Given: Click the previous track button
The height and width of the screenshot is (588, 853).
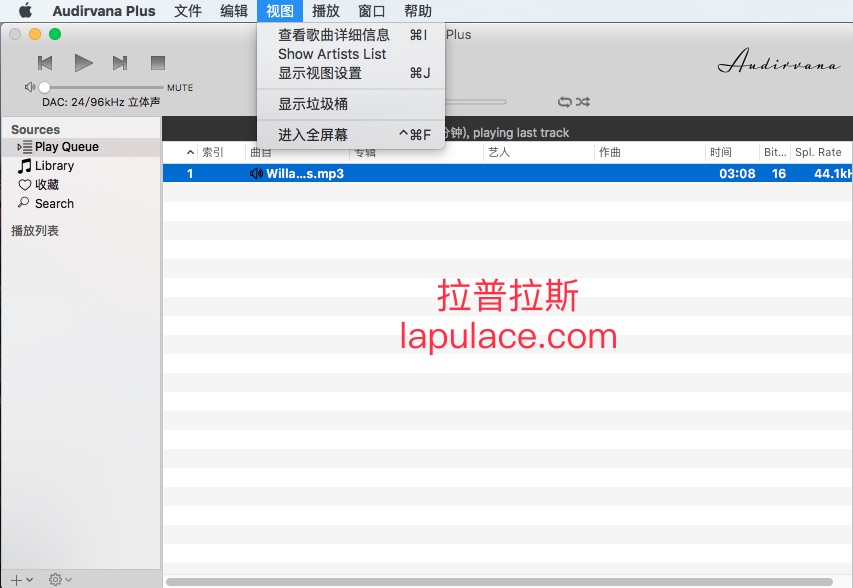Looking at the screenshot, I should 45,63.
